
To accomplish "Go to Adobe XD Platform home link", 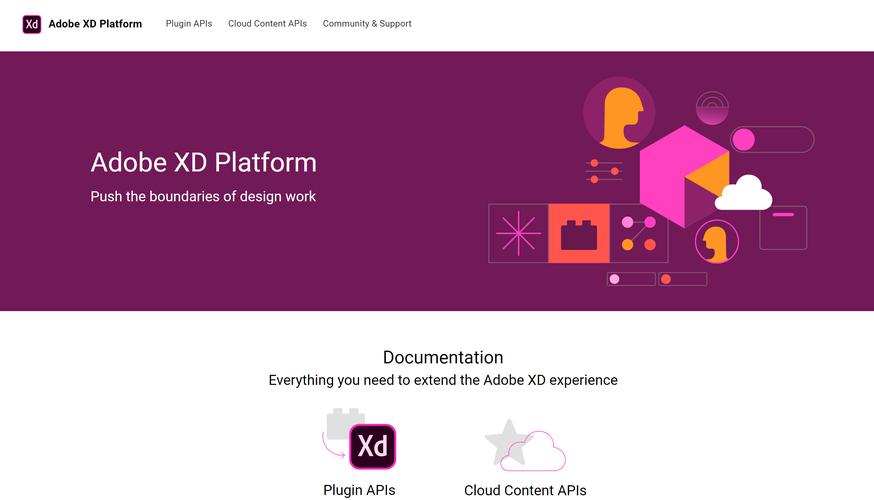I will 95,24.
